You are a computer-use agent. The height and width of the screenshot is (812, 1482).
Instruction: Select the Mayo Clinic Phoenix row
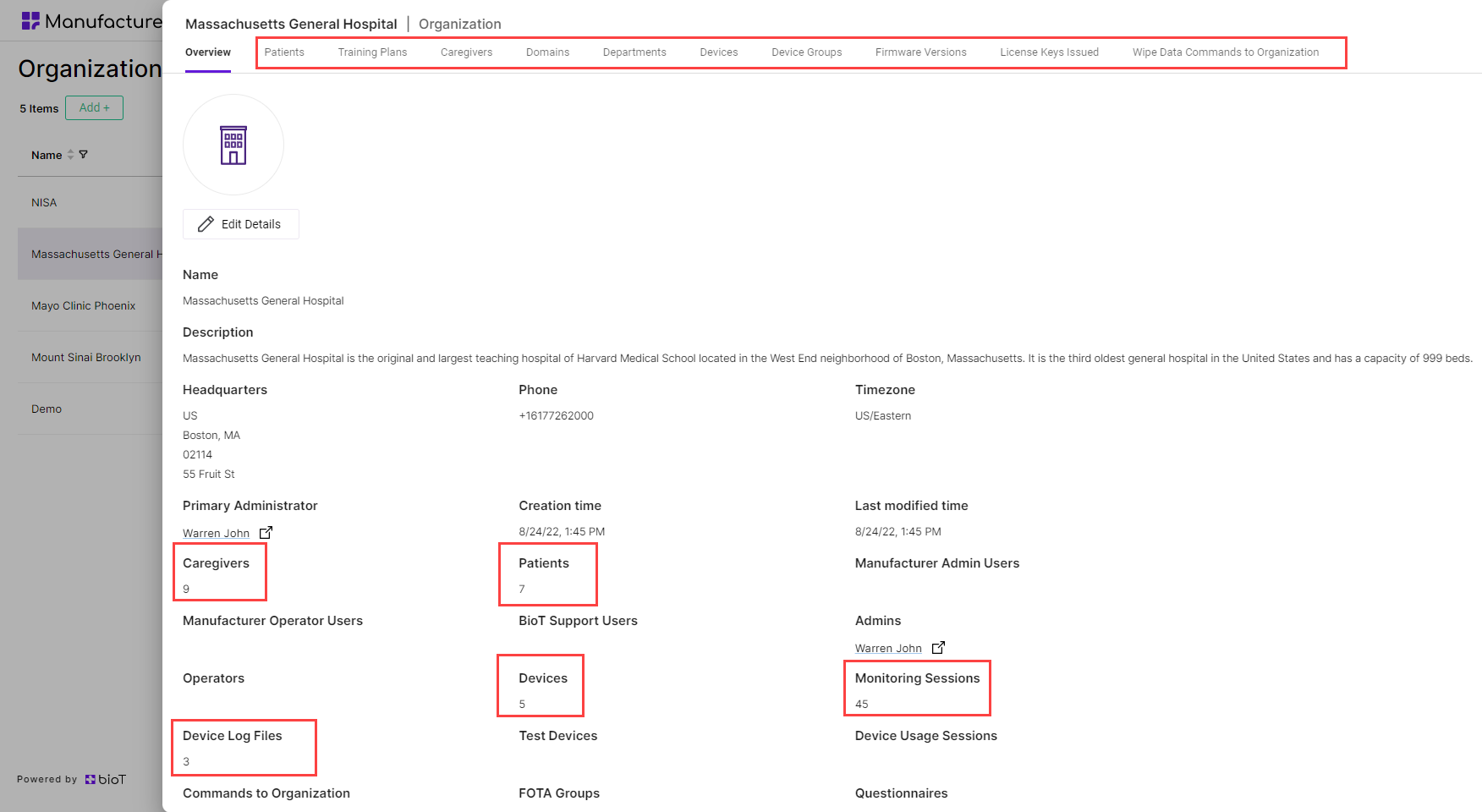(90, 305)
